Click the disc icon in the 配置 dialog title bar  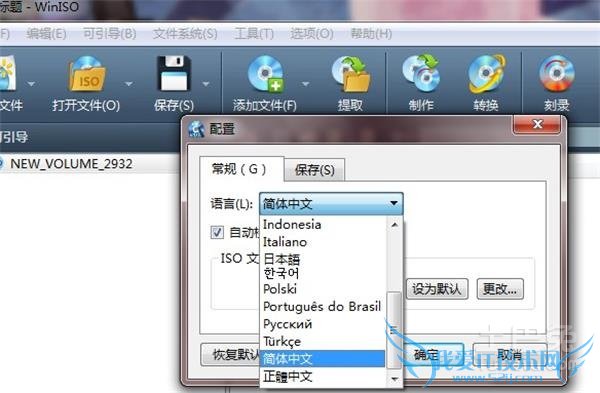(196, 129)
